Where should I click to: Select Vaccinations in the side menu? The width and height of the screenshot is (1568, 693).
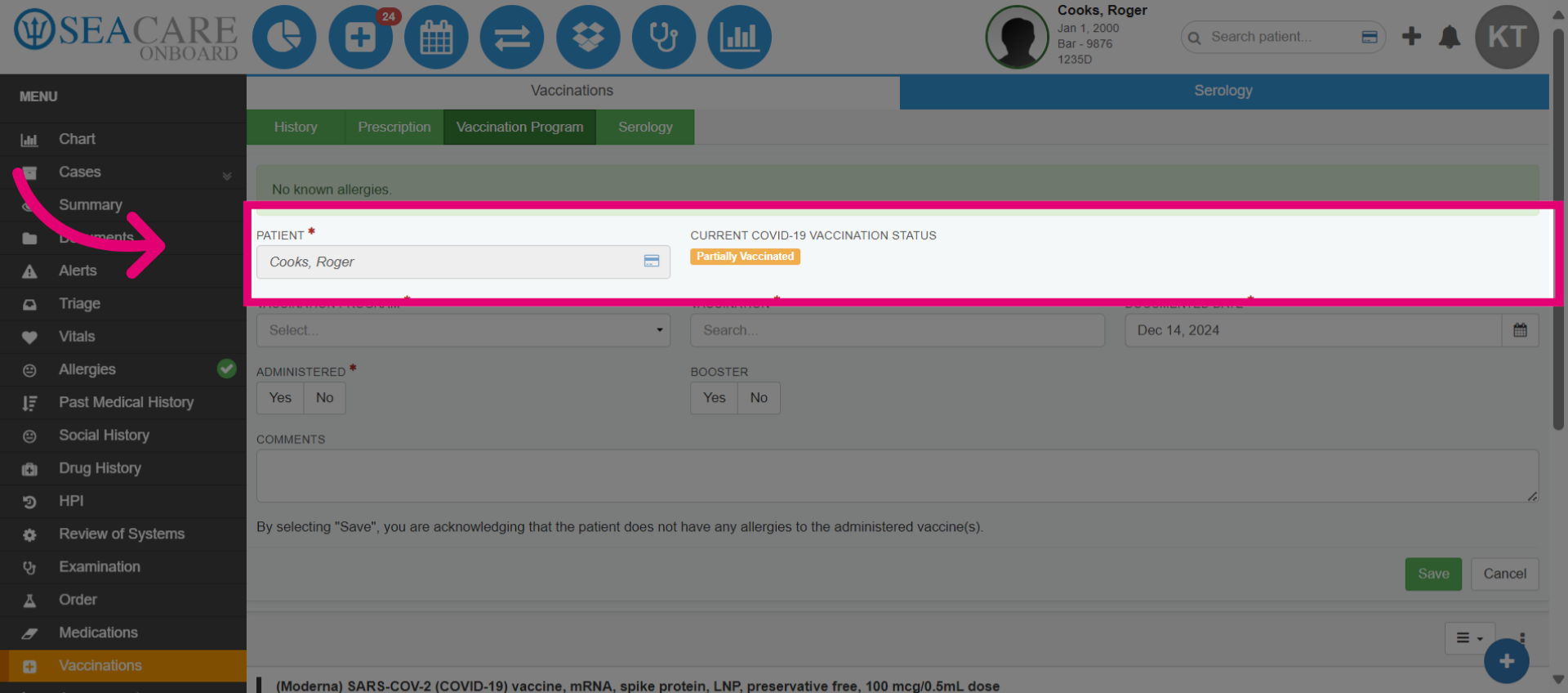point(123,665)
